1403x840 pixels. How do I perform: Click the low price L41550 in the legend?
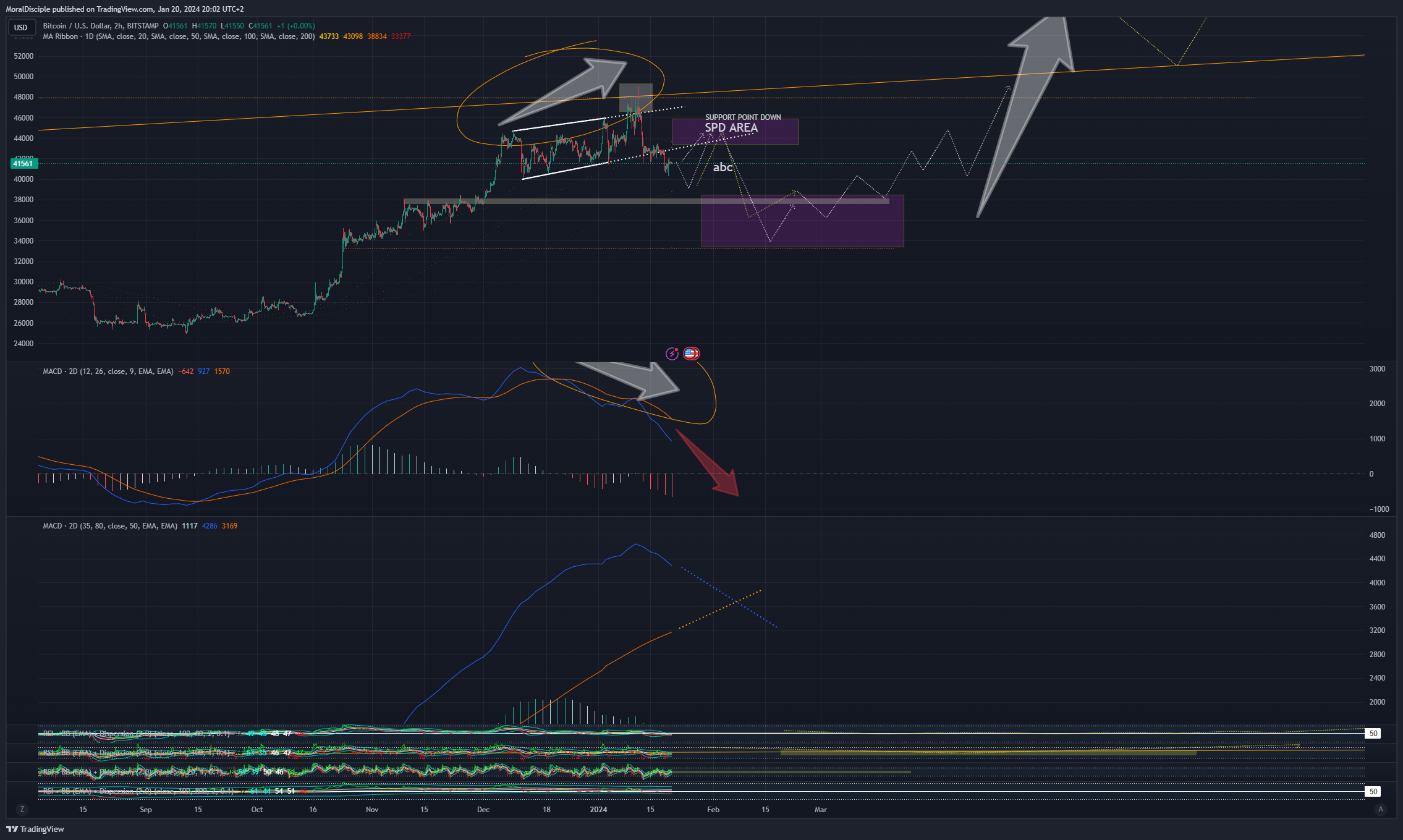coord(232,26)
